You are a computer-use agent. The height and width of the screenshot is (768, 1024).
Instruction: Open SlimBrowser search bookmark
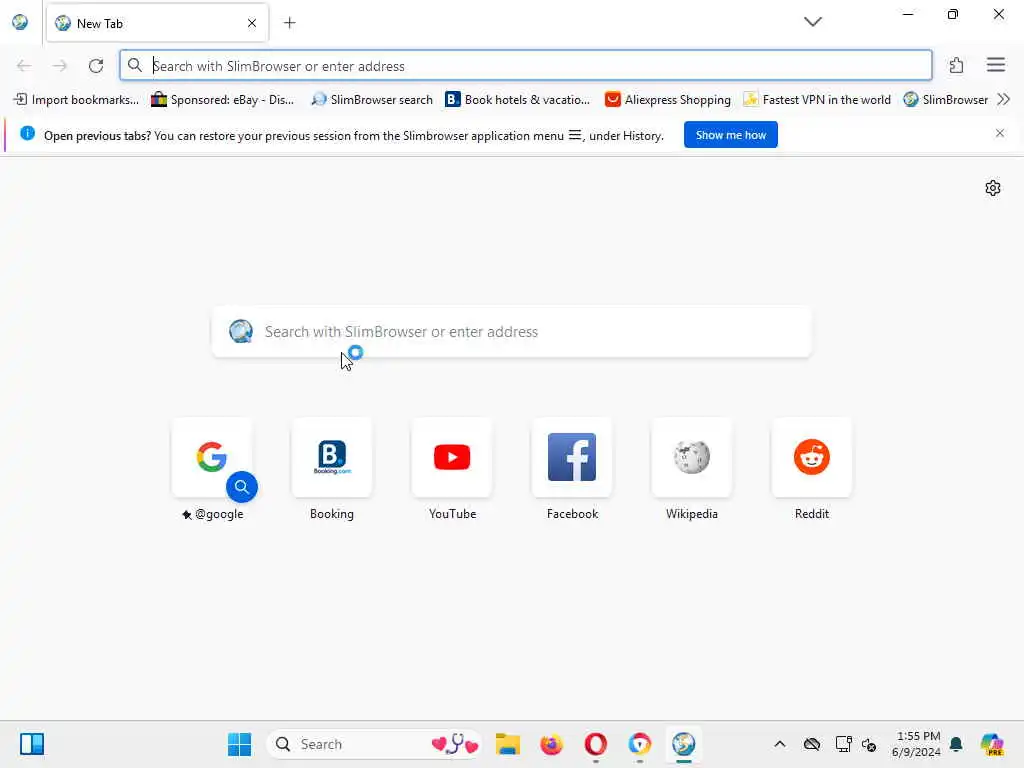click(372, 99)
